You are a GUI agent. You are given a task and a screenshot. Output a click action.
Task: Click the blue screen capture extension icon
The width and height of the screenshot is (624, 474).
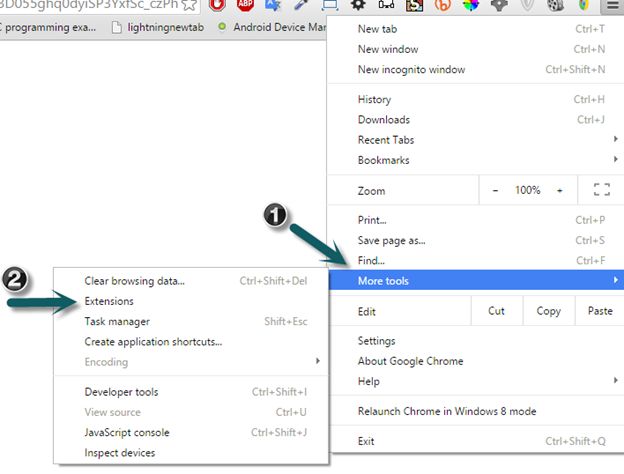pos(330,5)
